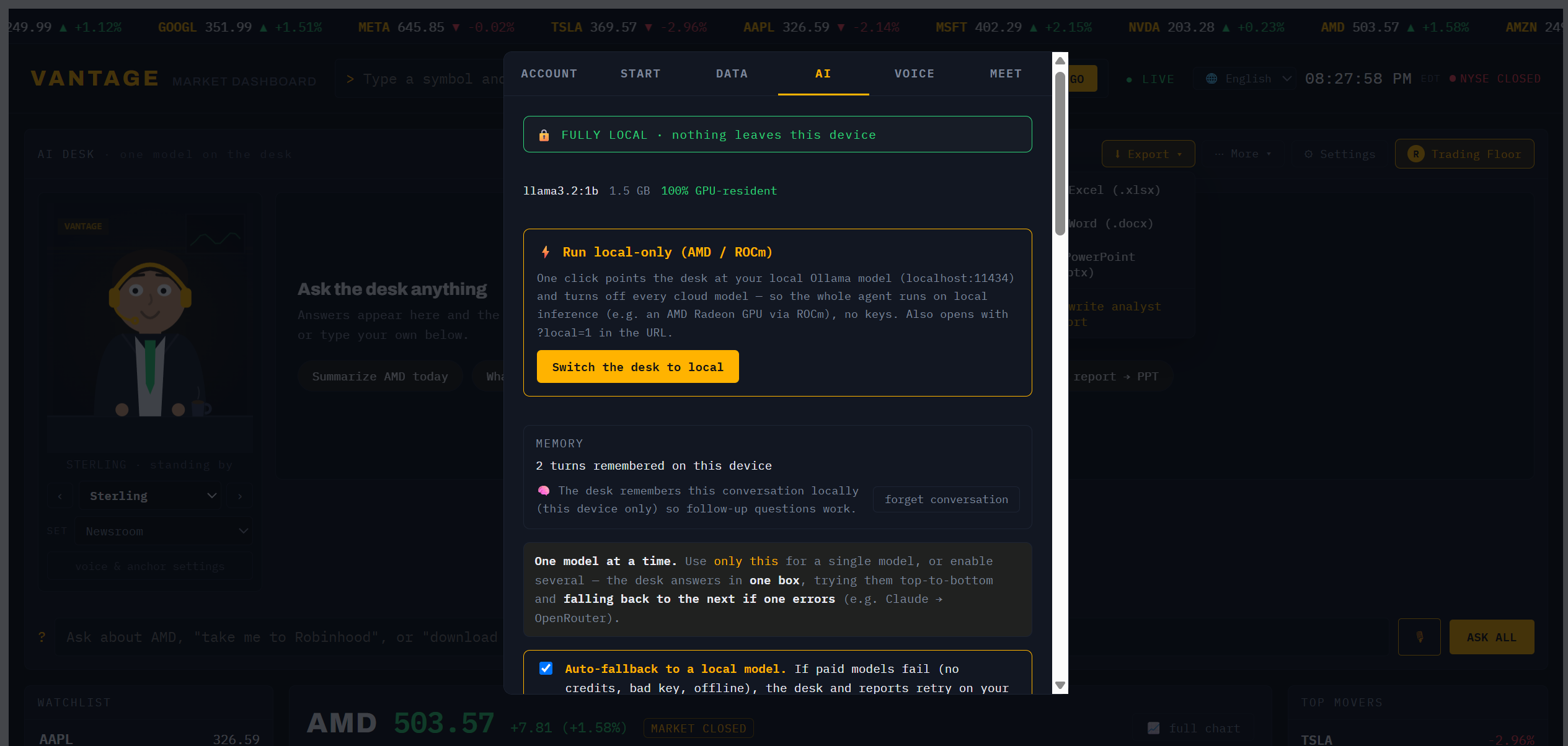Click the red NYSE CLOSED status dot

click(x=1453, y=79)
